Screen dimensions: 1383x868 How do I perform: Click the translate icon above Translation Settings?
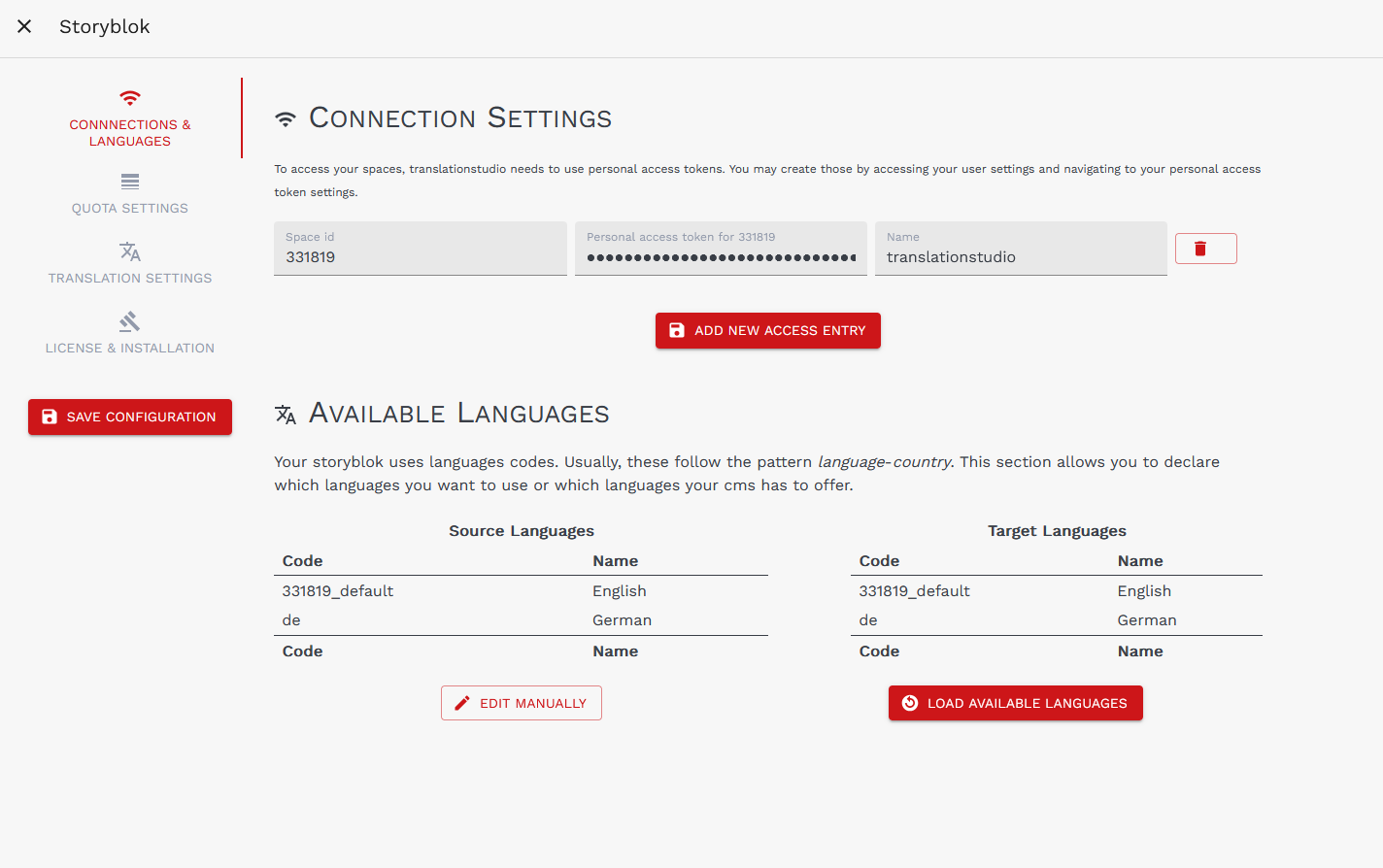(x=130, y=251)
